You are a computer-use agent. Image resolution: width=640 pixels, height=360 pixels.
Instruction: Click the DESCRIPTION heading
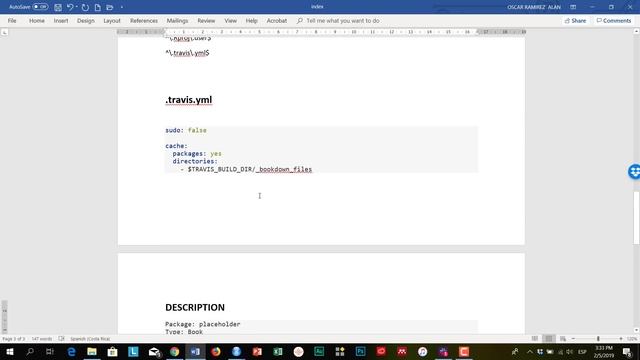[195, 307]
